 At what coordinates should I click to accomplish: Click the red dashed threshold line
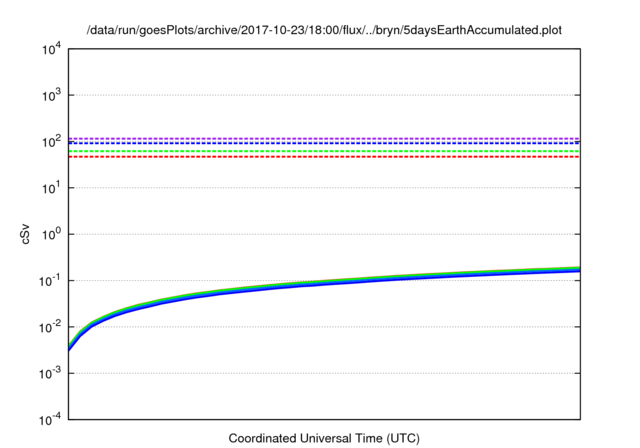[x=324, y=157]
